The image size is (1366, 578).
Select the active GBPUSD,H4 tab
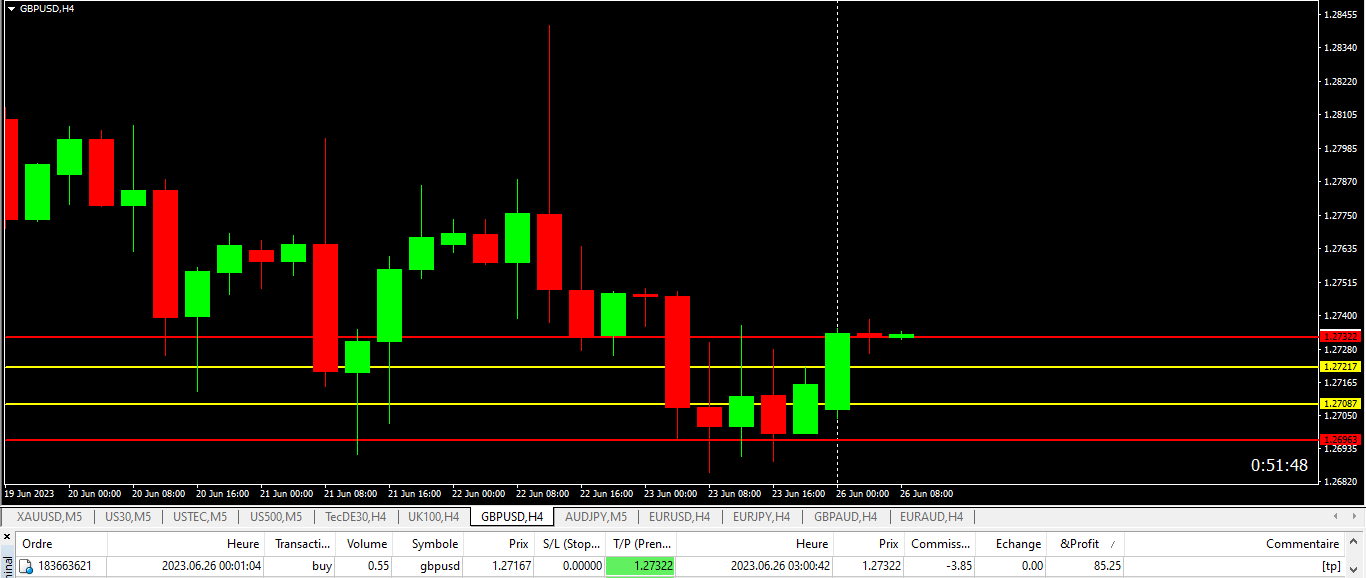pyautogui.click(x=512, y=517)
